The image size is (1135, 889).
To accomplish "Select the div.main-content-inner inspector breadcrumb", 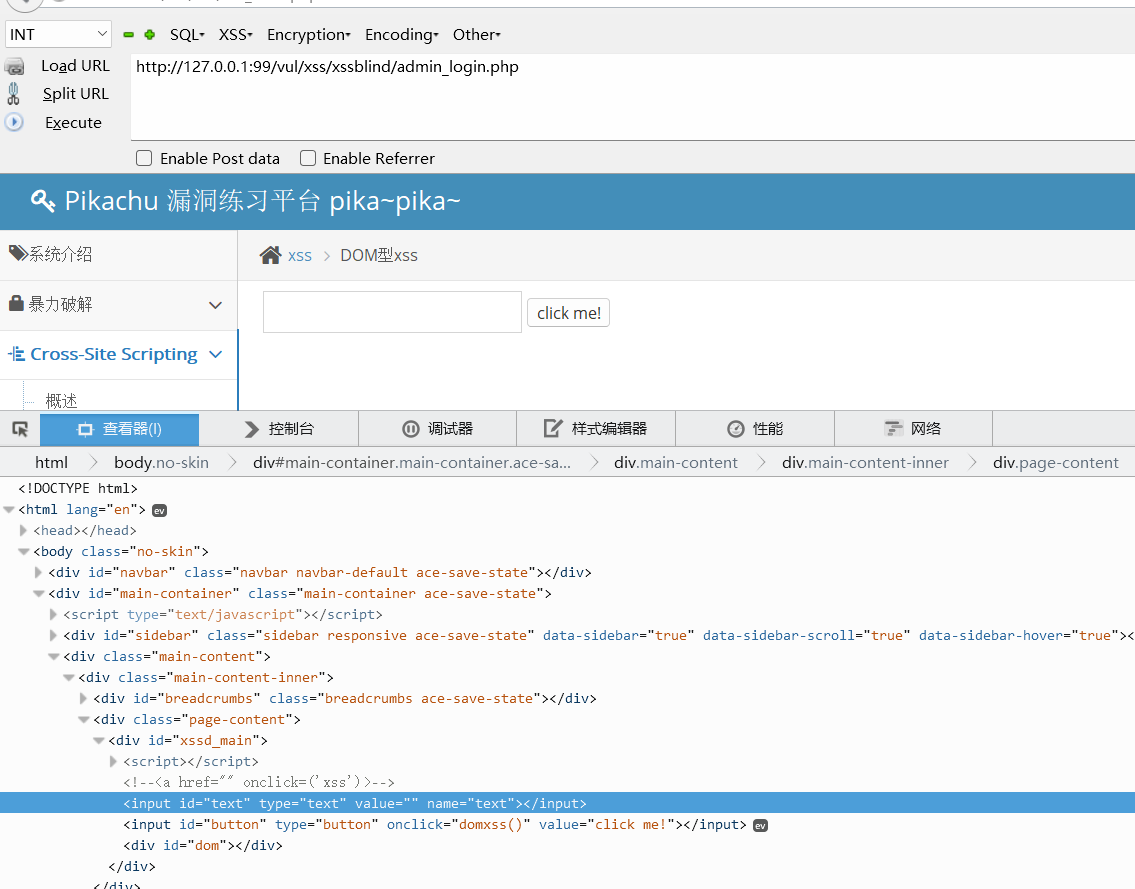I will click(865, 463).
